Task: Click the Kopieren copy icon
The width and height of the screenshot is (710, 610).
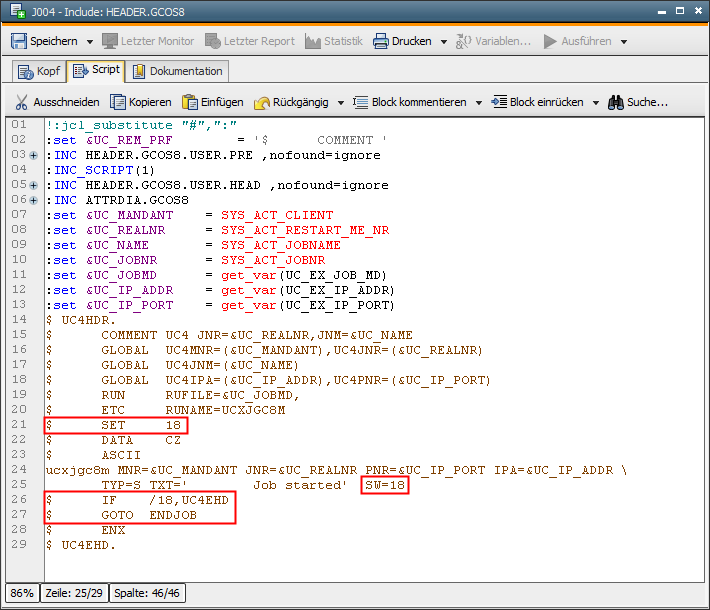Action: pyautogui.click(x=118, y=102)
